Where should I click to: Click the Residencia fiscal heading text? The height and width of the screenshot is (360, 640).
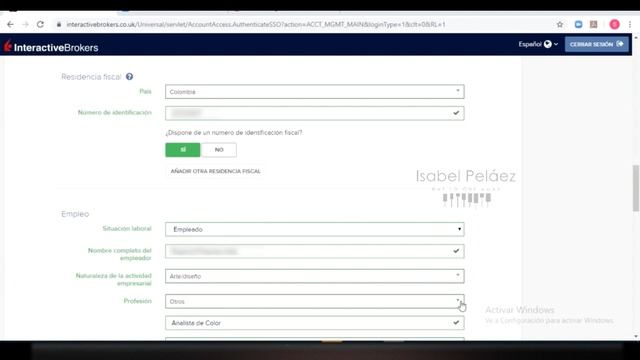point(91,77)
